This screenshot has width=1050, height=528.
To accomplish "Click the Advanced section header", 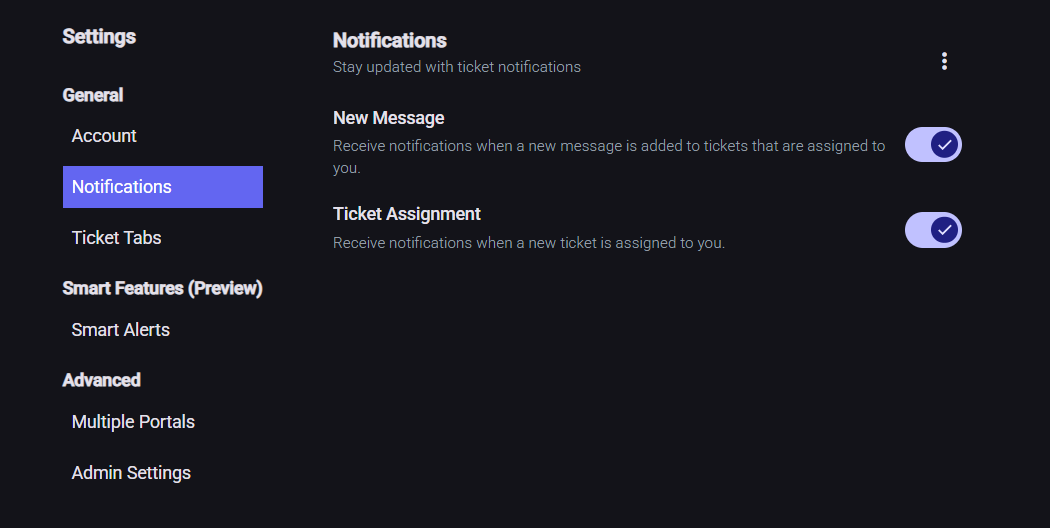I will pos(101,380).
